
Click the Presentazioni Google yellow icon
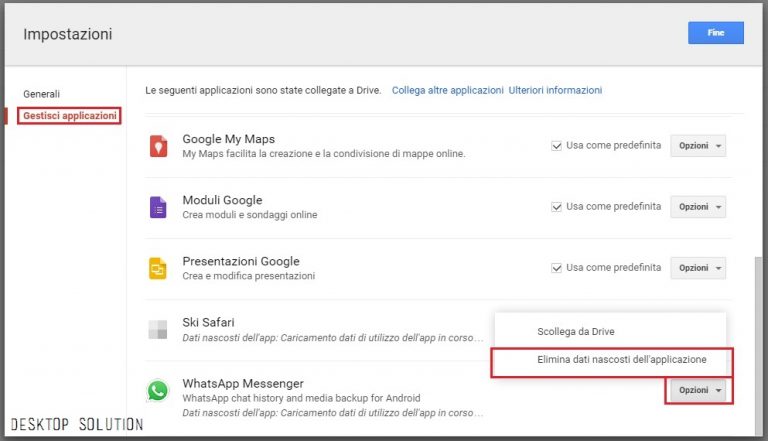157,268
